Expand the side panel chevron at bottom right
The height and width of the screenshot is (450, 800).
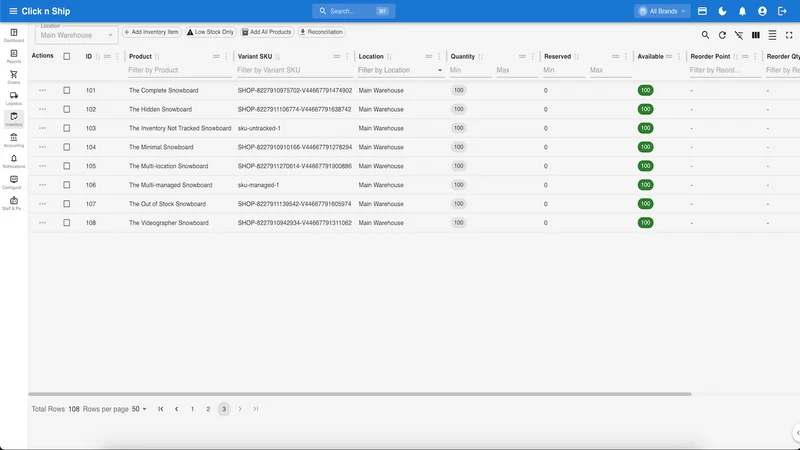(797, 433)
